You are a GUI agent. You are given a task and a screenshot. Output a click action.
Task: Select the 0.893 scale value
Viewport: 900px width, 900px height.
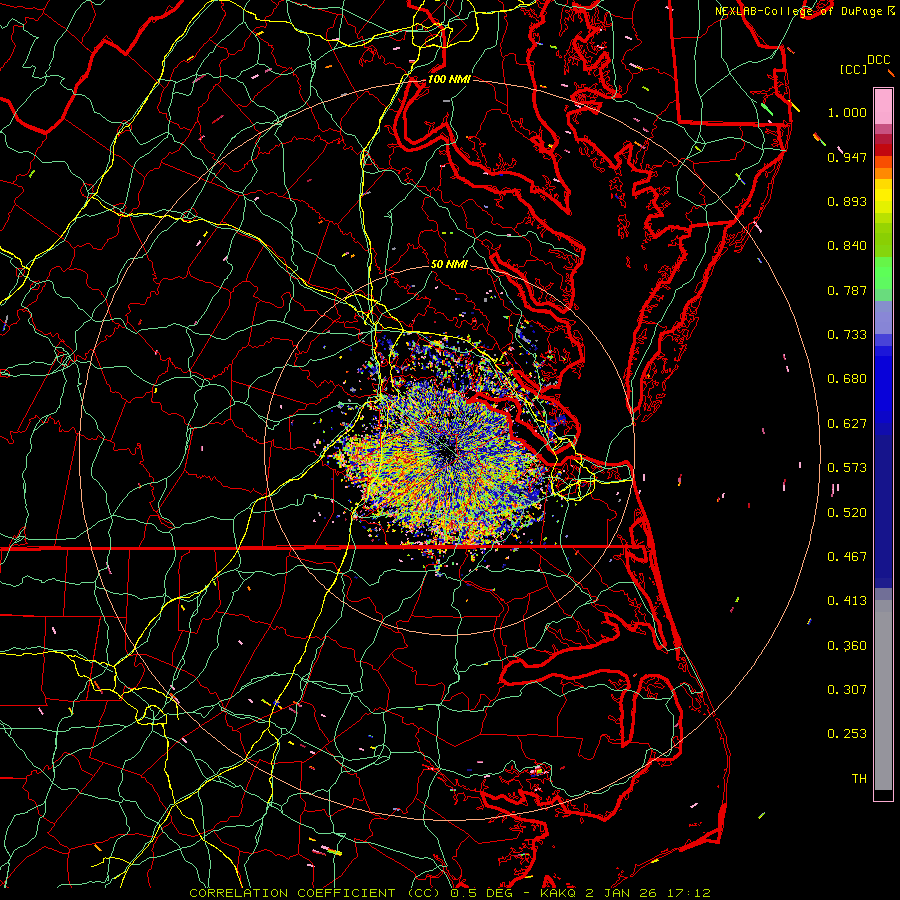(847, 201)
